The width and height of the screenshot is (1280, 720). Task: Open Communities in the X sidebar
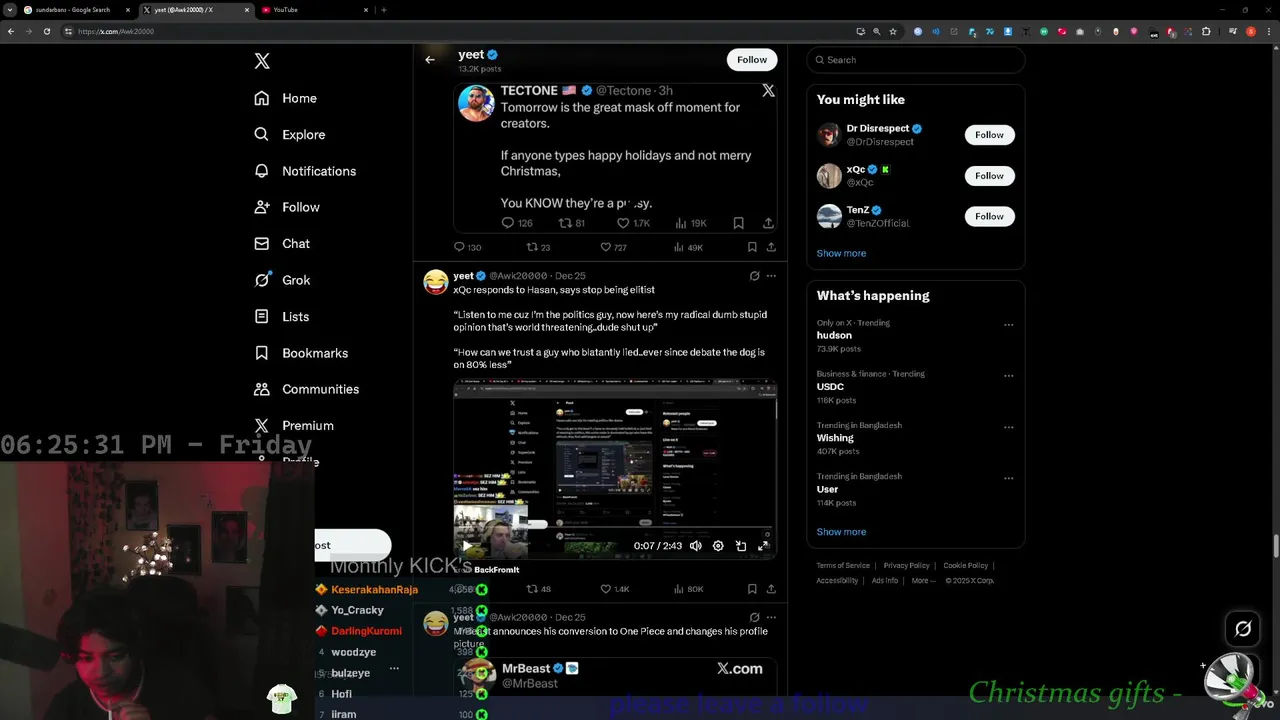(x=306, y=389)
